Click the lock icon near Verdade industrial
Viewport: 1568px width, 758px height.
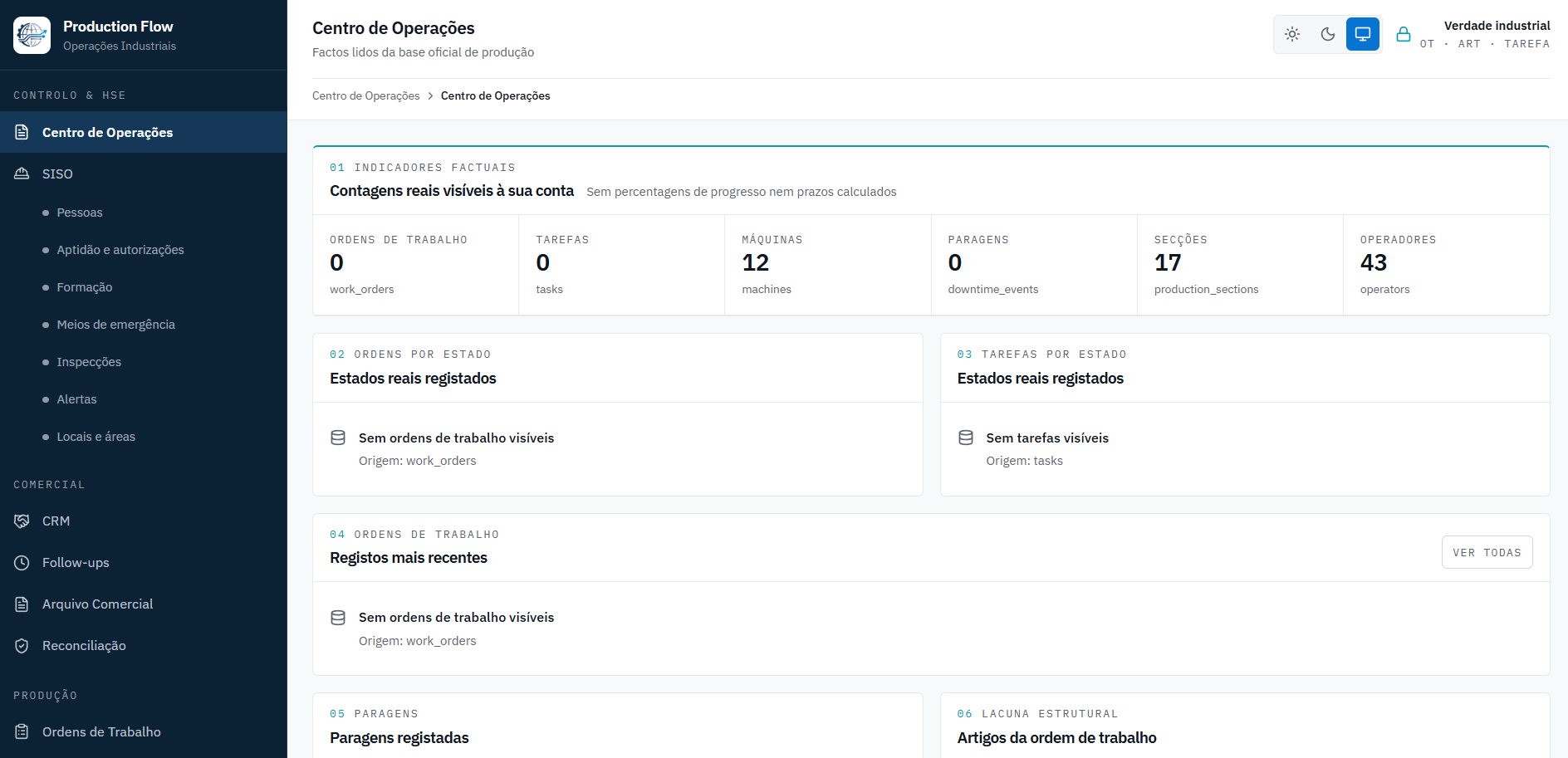point(1404,34)
